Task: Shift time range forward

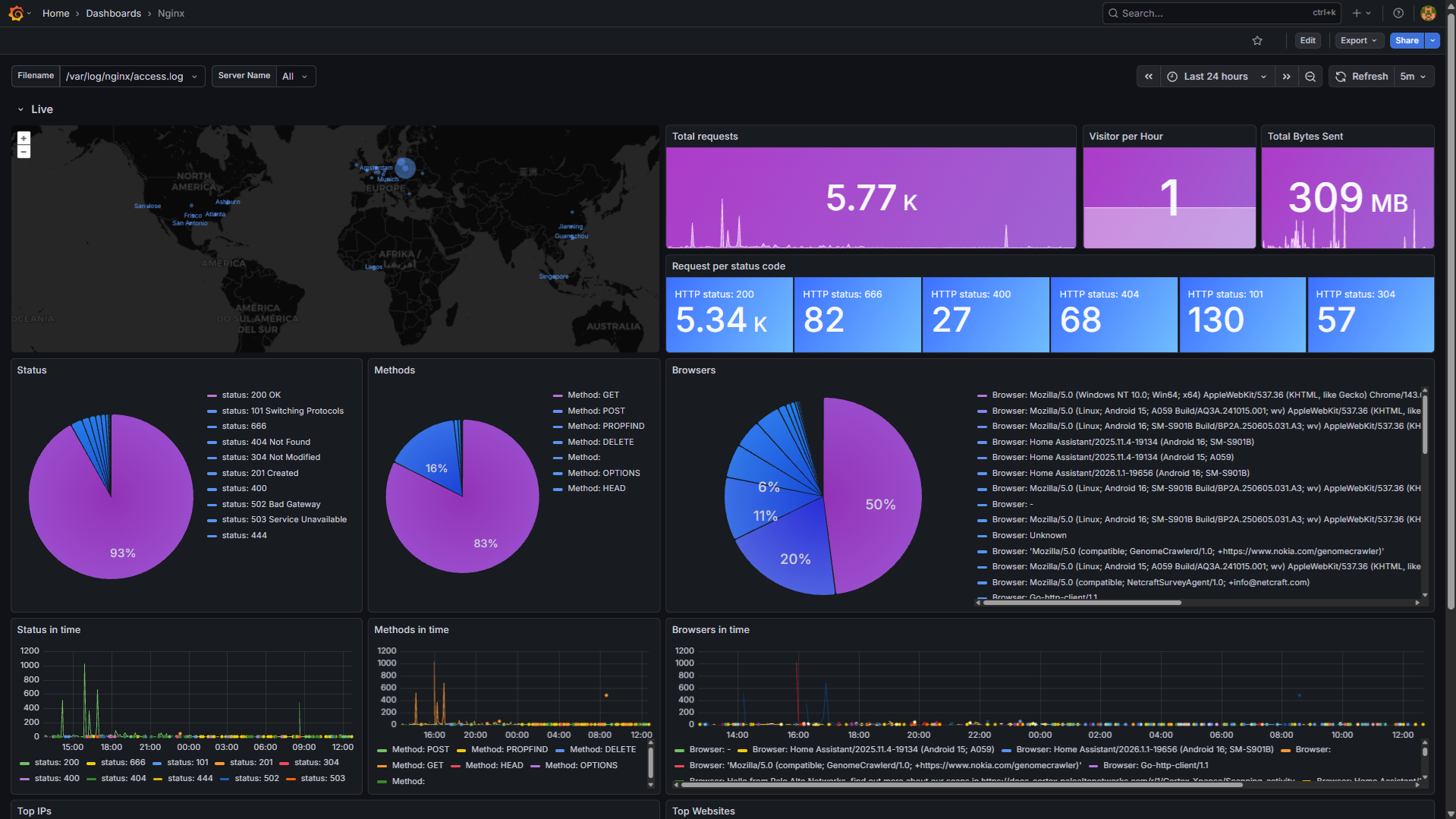Action: click(x=1287, y=77)
